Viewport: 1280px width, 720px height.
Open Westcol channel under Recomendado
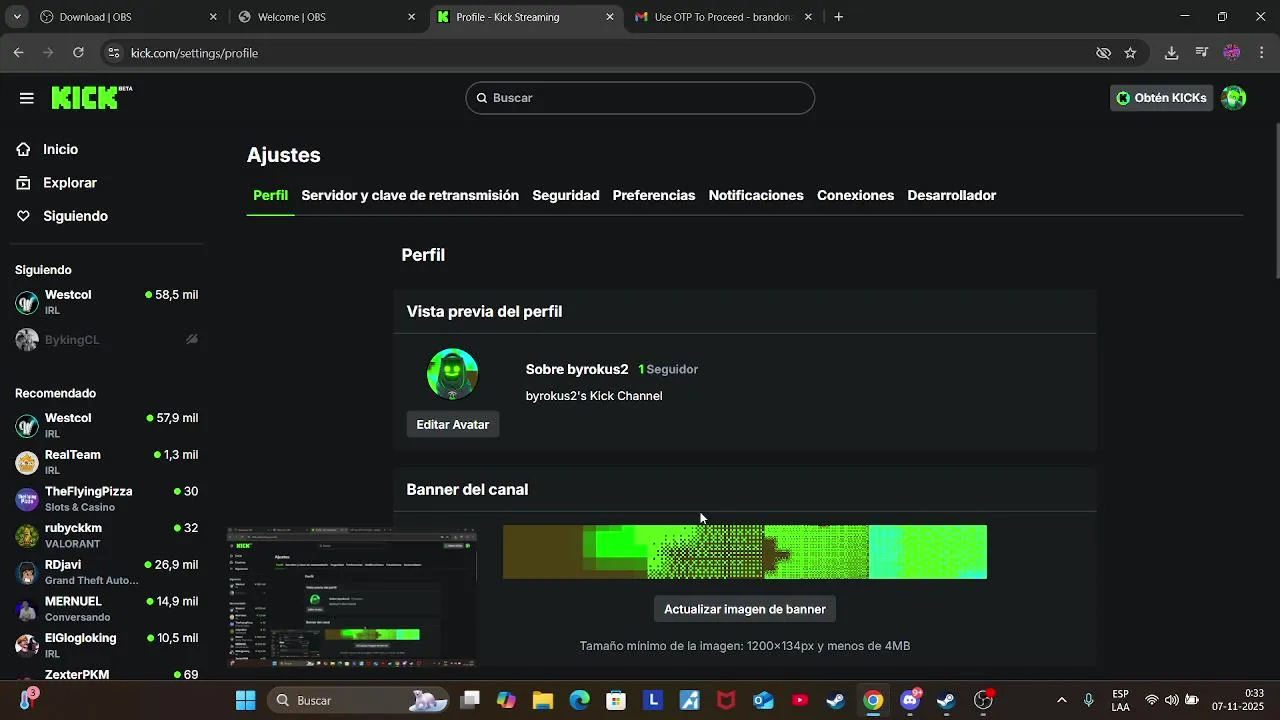tap(106, 425)
